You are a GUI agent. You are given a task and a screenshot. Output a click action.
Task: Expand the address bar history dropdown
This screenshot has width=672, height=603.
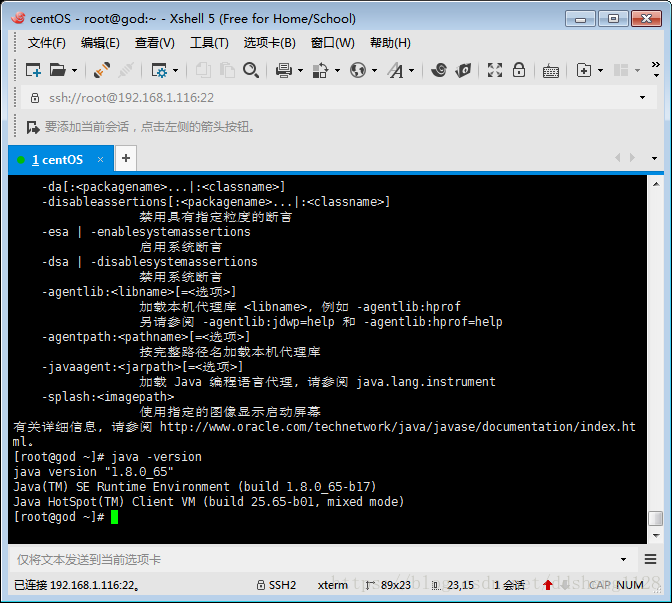(642, 98)
